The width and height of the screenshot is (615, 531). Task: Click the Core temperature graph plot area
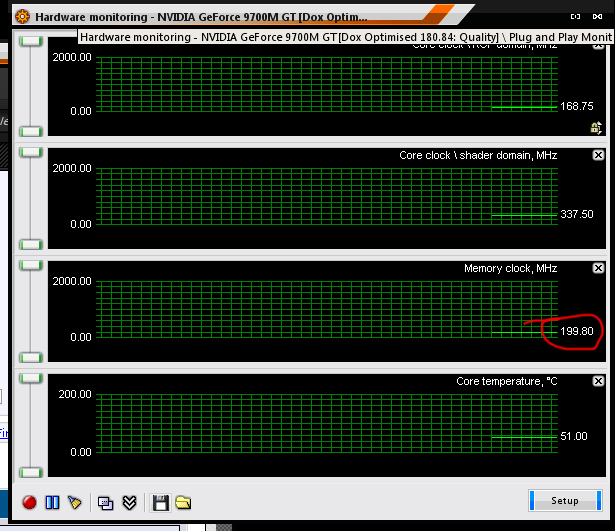(327, 424)
